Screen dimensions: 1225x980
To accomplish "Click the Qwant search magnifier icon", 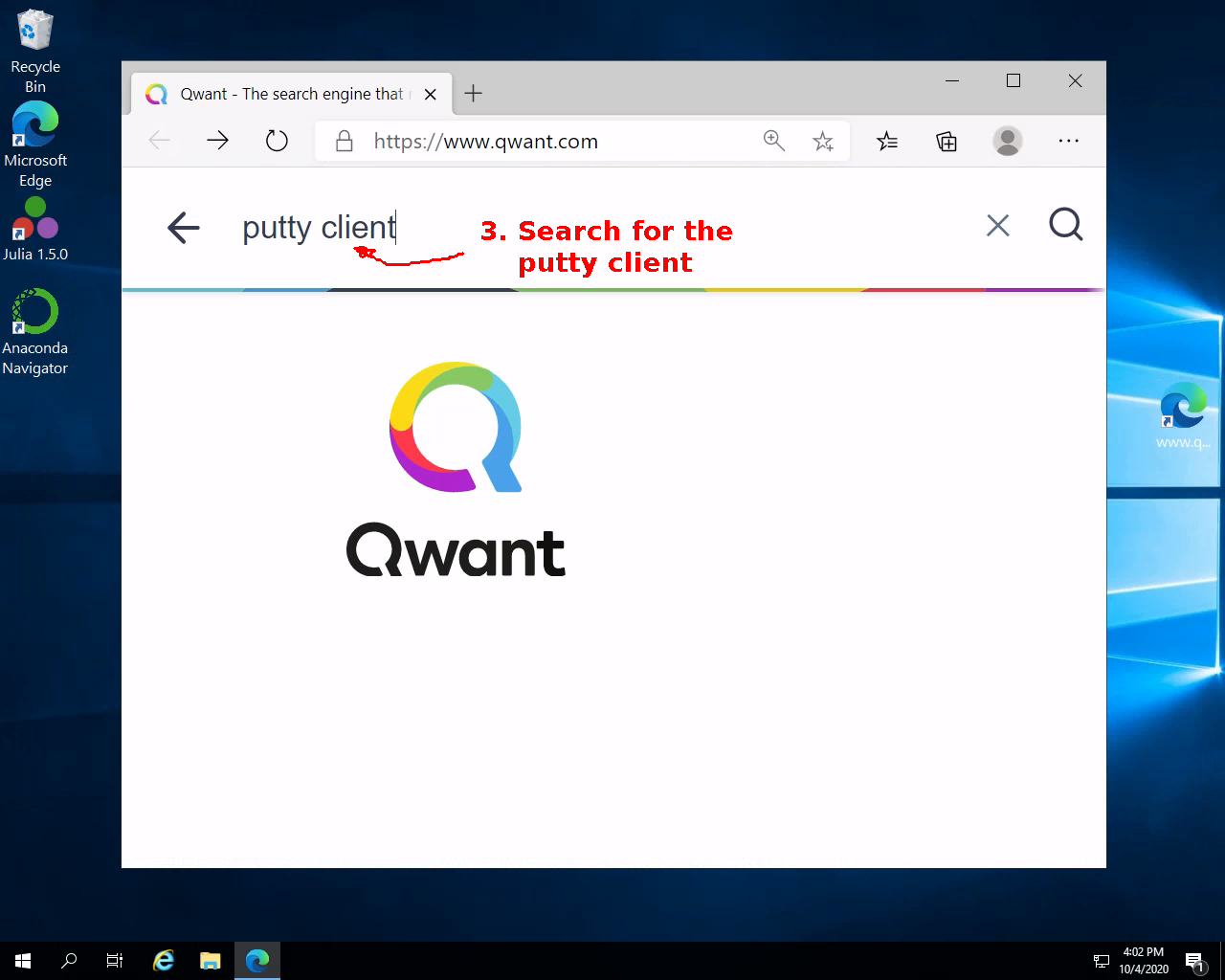I will 1065,225.
